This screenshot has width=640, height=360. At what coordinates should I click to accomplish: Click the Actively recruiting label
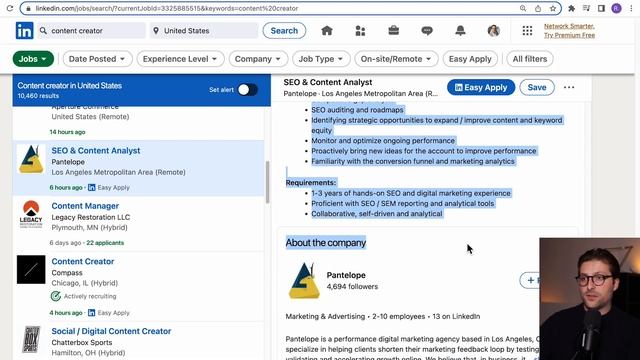[x=90, y=296]
